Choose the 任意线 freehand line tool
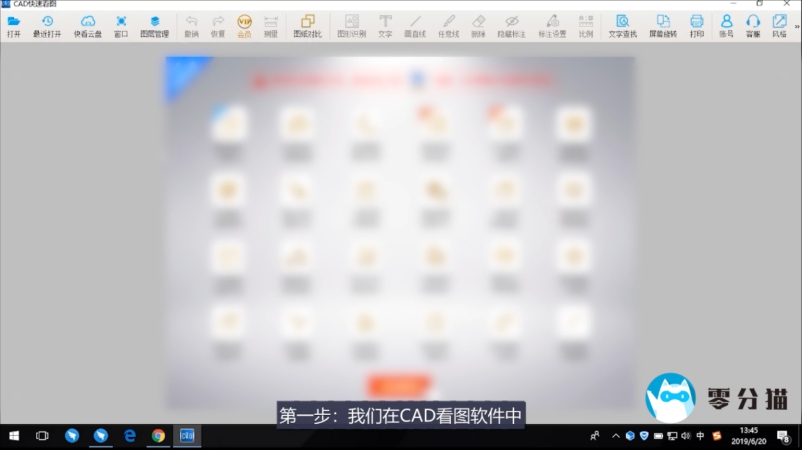The image size is (802, 450). click(x=449, y=26)
